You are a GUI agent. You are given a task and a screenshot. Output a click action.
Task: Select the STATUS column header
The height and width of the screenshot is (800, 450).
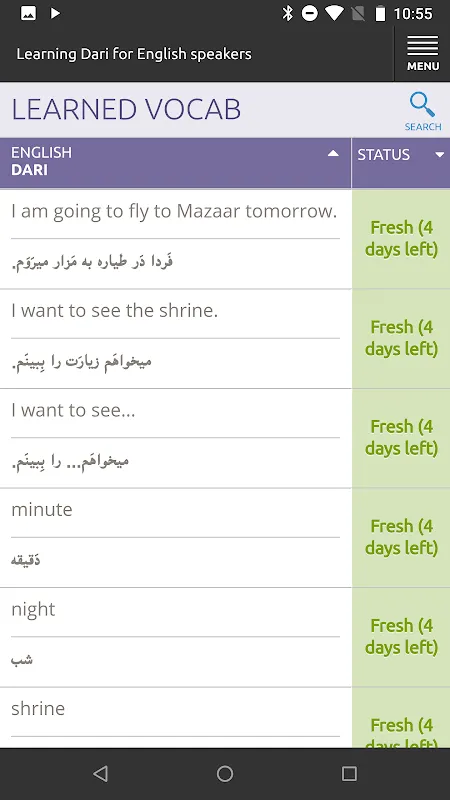401,163
